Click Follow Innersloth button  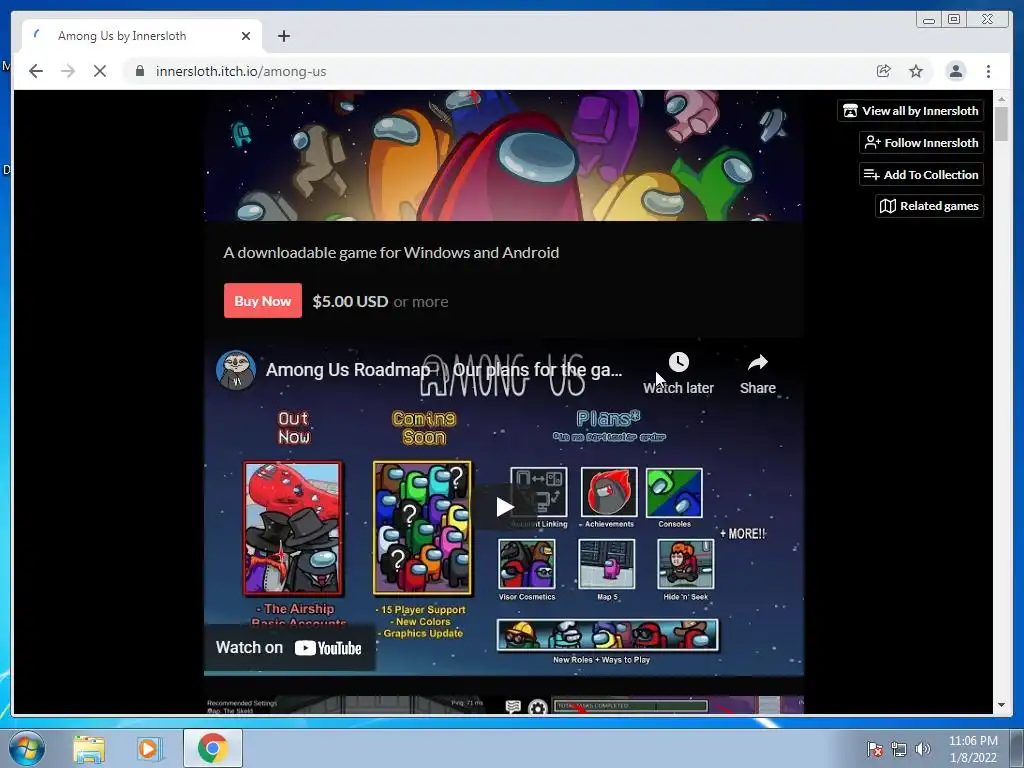(x=921, y=142)
